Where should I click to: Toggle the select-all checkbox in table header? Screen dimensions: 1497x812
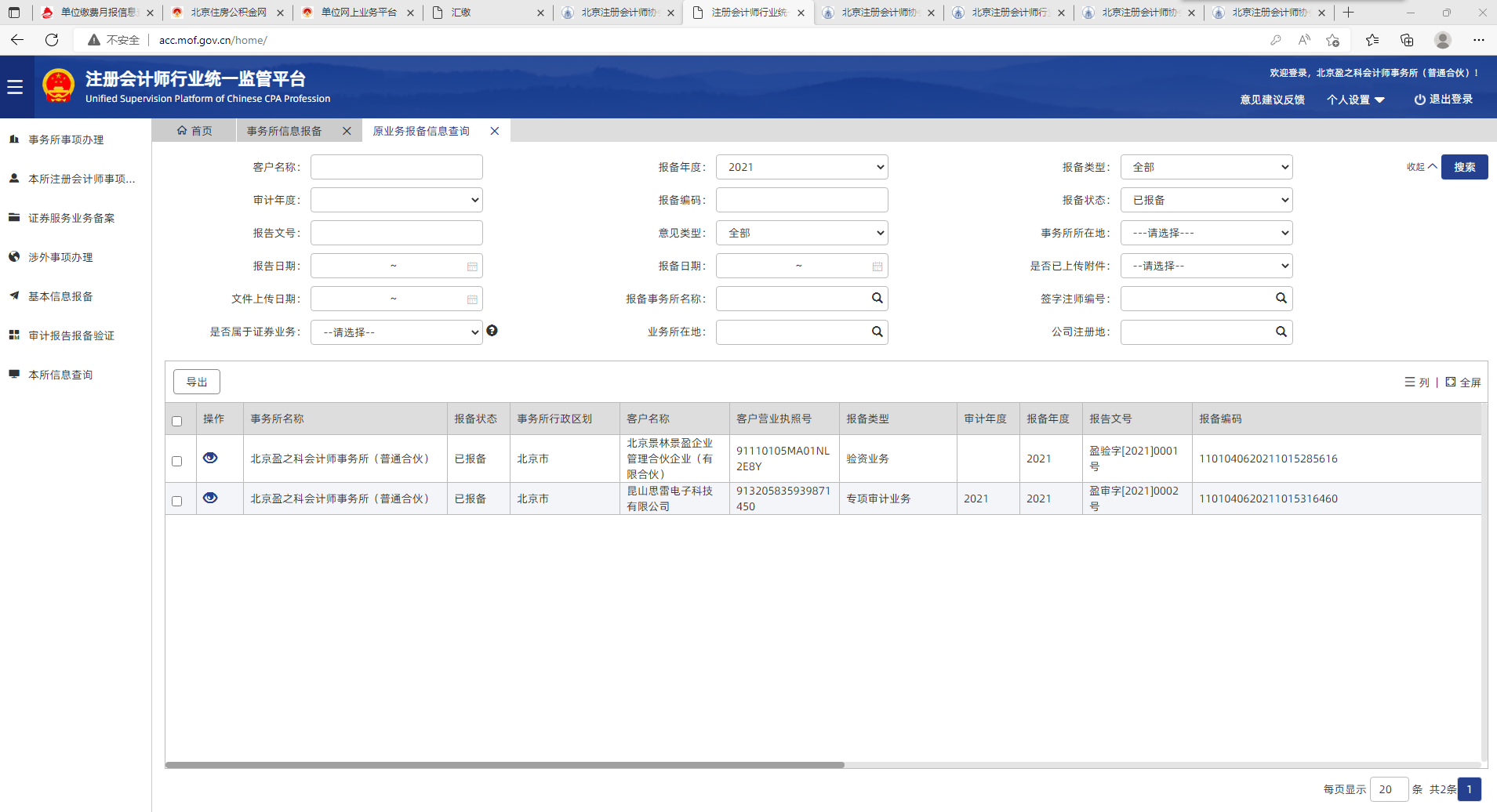click(177, 421)
